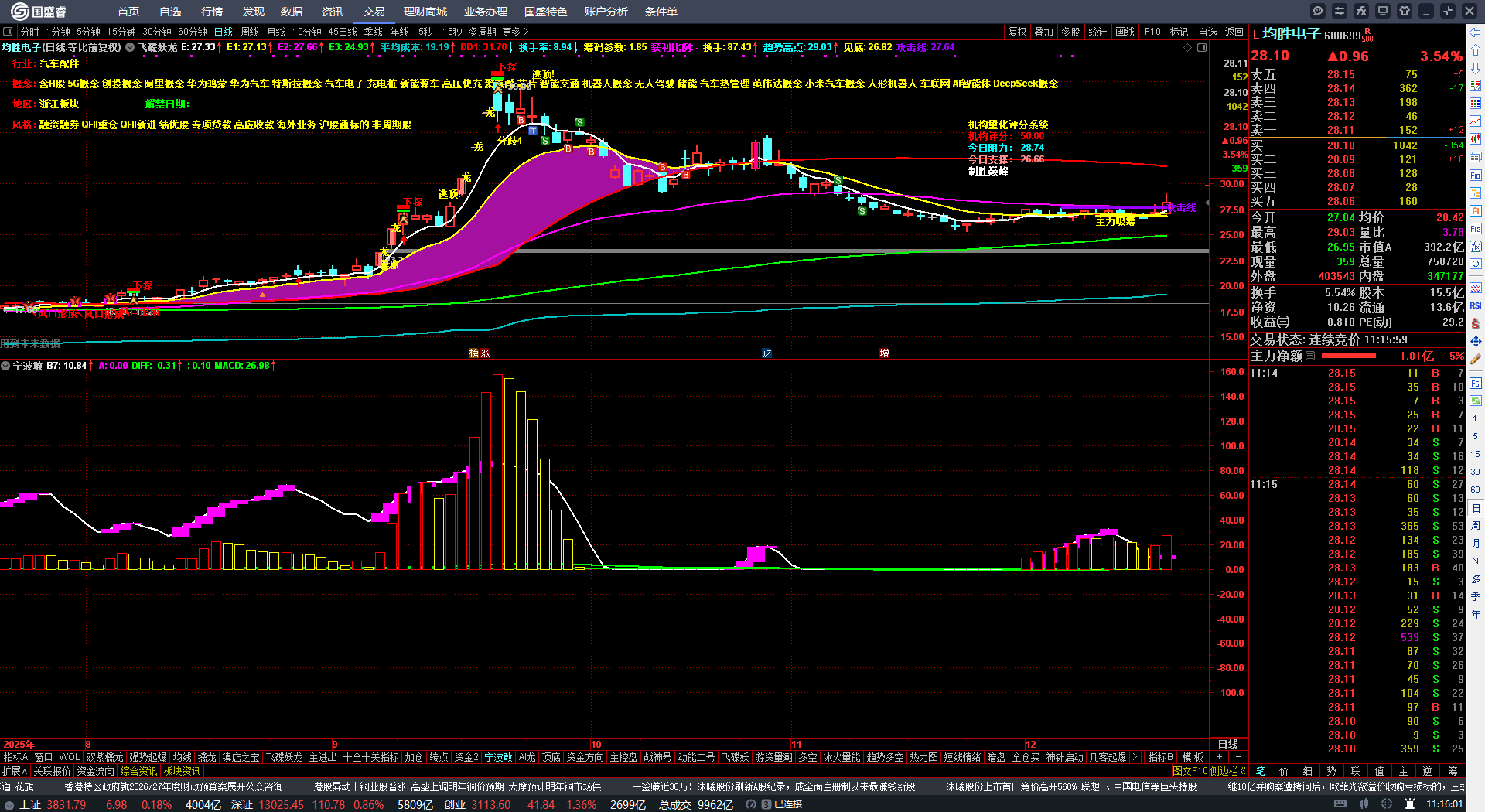Switch to the 飞碟妖龙 indicator tab
This screenshot has width=1485, height=812.
click(285, 757)
